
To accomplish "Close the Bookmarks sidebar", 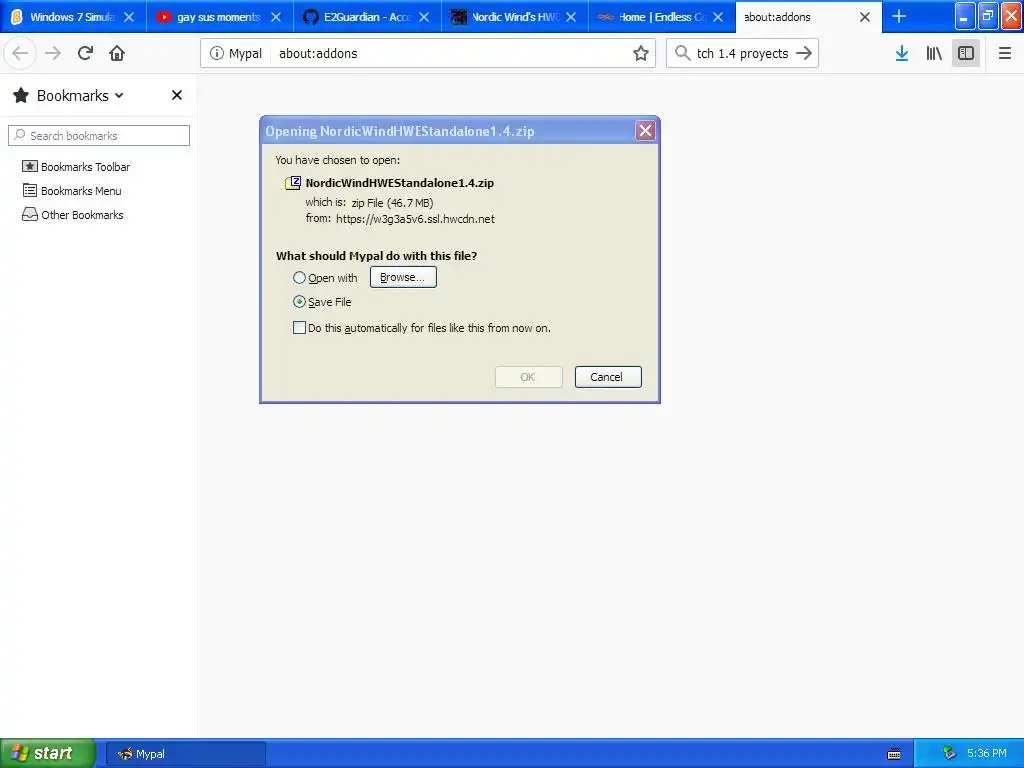I will pyautogui.click(x=176, y=95).
